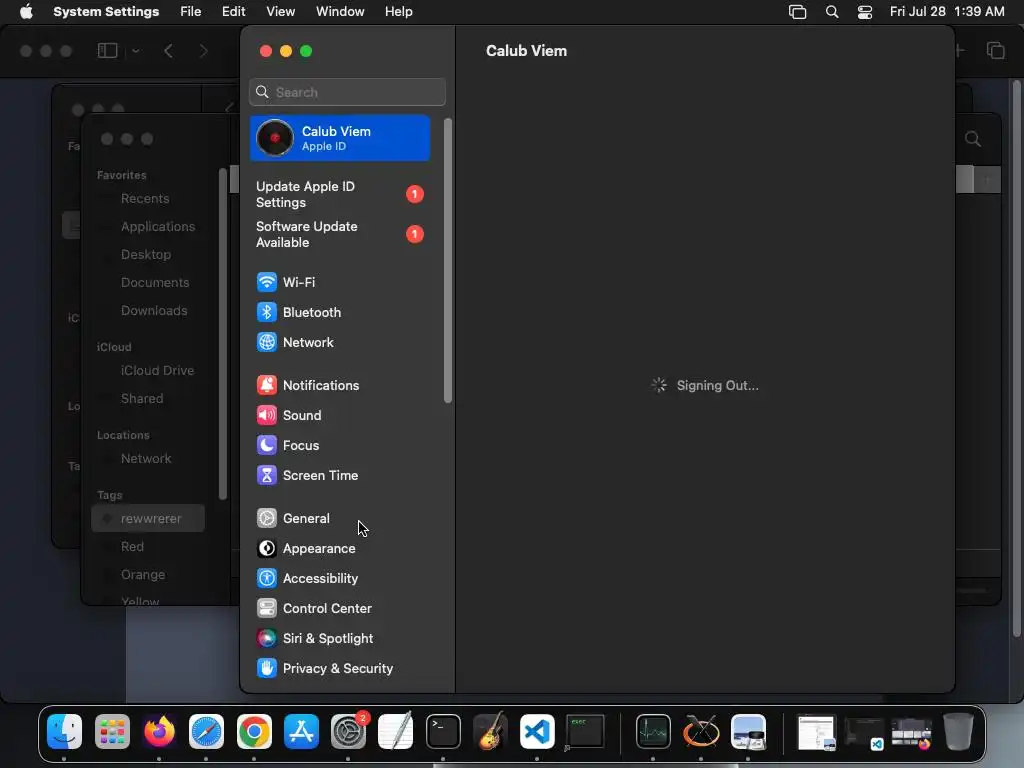The image size is (1024, 768).
Task: Open Accessibility settings
Action: pyautogui.click(x=340, y=579)
